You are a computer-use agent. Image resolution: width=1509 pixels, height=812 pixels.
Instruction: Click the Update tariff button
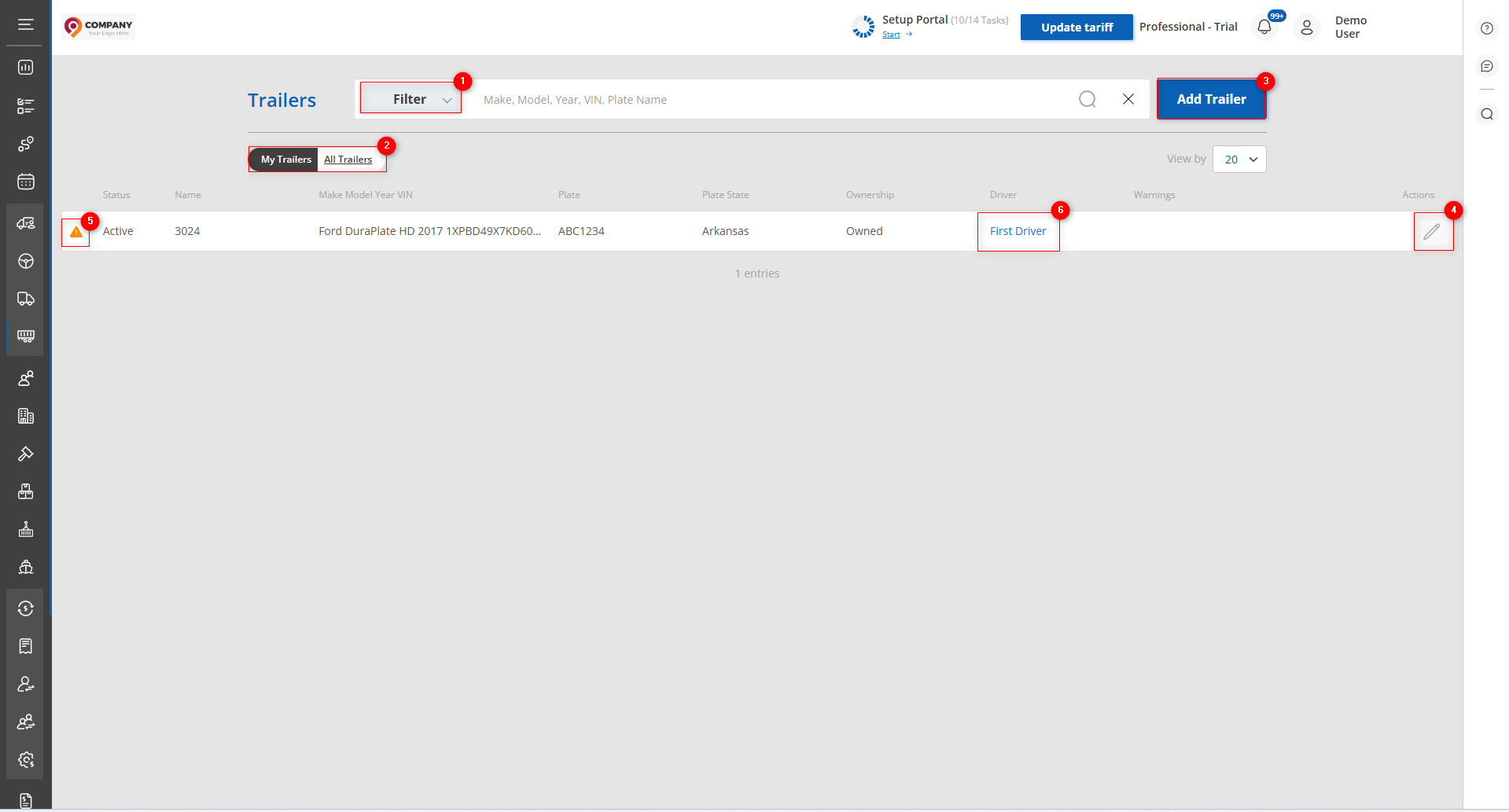point(1077,28)
